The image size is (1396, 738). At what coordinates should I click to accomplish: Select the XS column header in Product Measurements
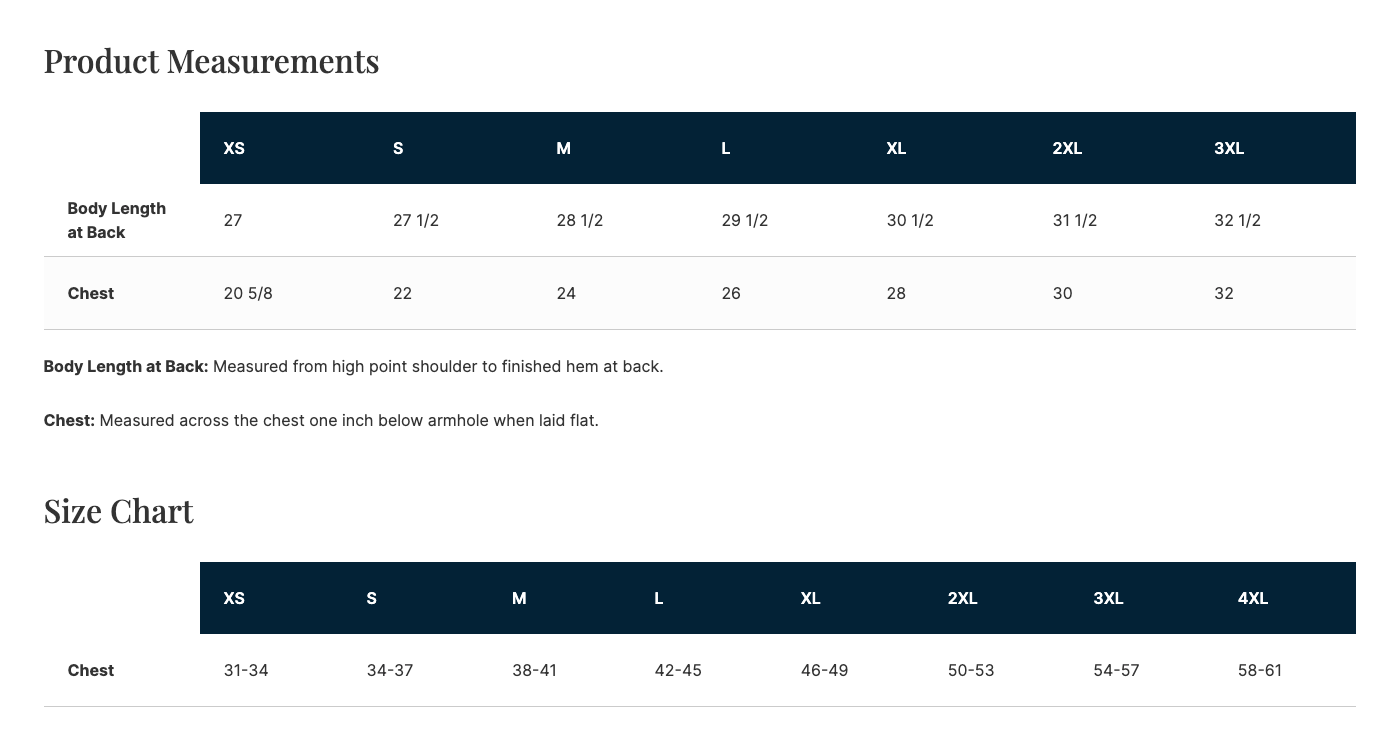coord(234,148)
